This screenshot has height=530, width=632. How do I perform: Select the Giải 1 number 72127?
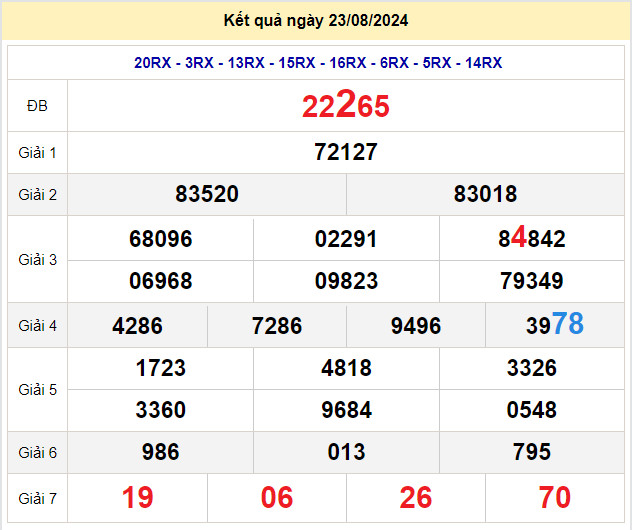(x=346, y=152)
